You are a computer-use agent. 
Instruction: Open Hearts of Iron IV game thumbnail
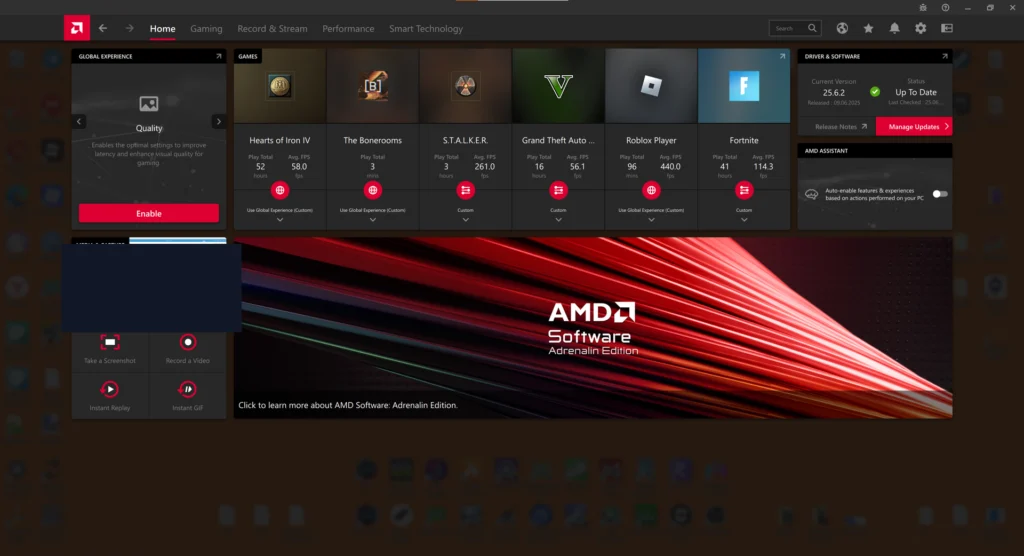[280, 86]
